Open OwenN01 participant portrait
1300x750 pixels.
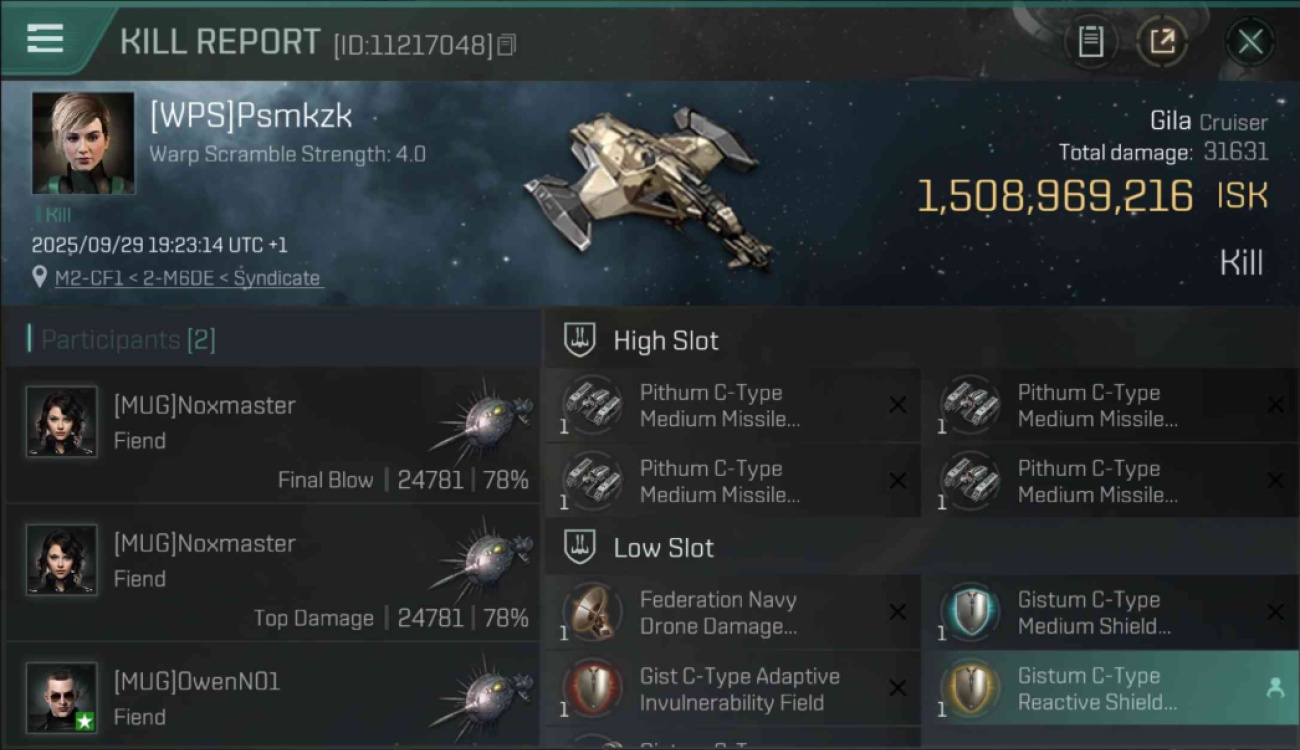point(62,697)
